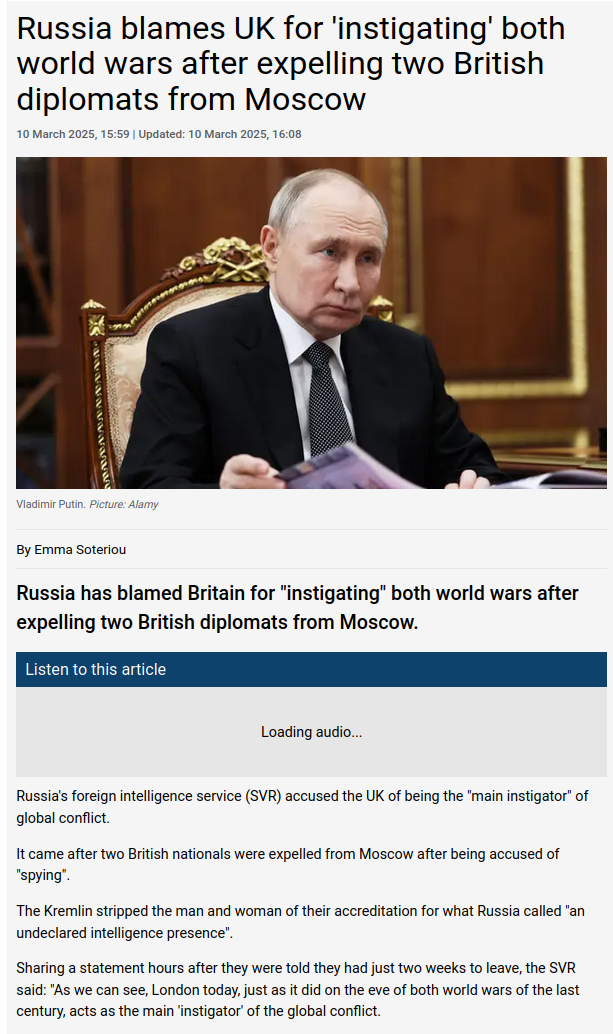Click the paragraph starting 'Sharing a statement hours after'
This screenshot has height=1034, width=613.
(298, 989)
